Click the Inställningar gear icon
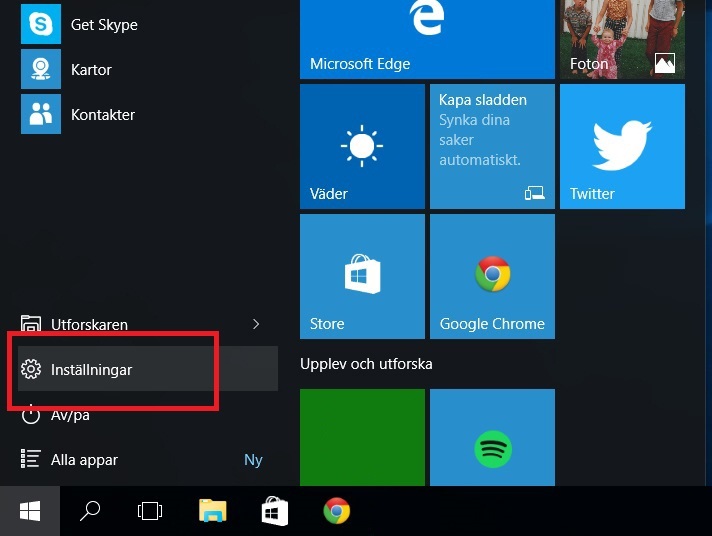This screenshot has height=536, width=712. point(31,369)
